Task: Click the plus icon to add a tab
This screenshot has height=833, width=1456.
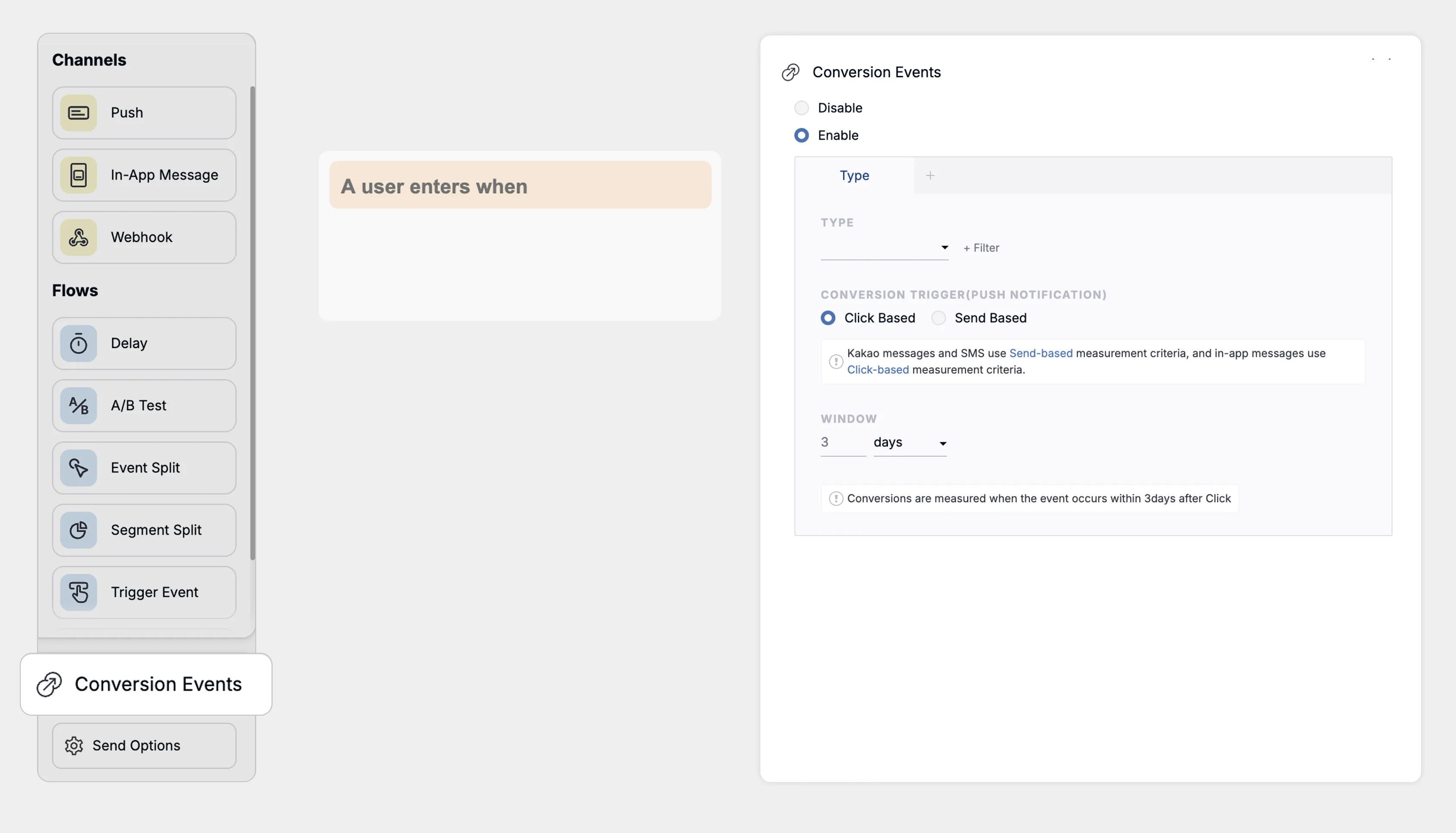Action: [930, 175]
